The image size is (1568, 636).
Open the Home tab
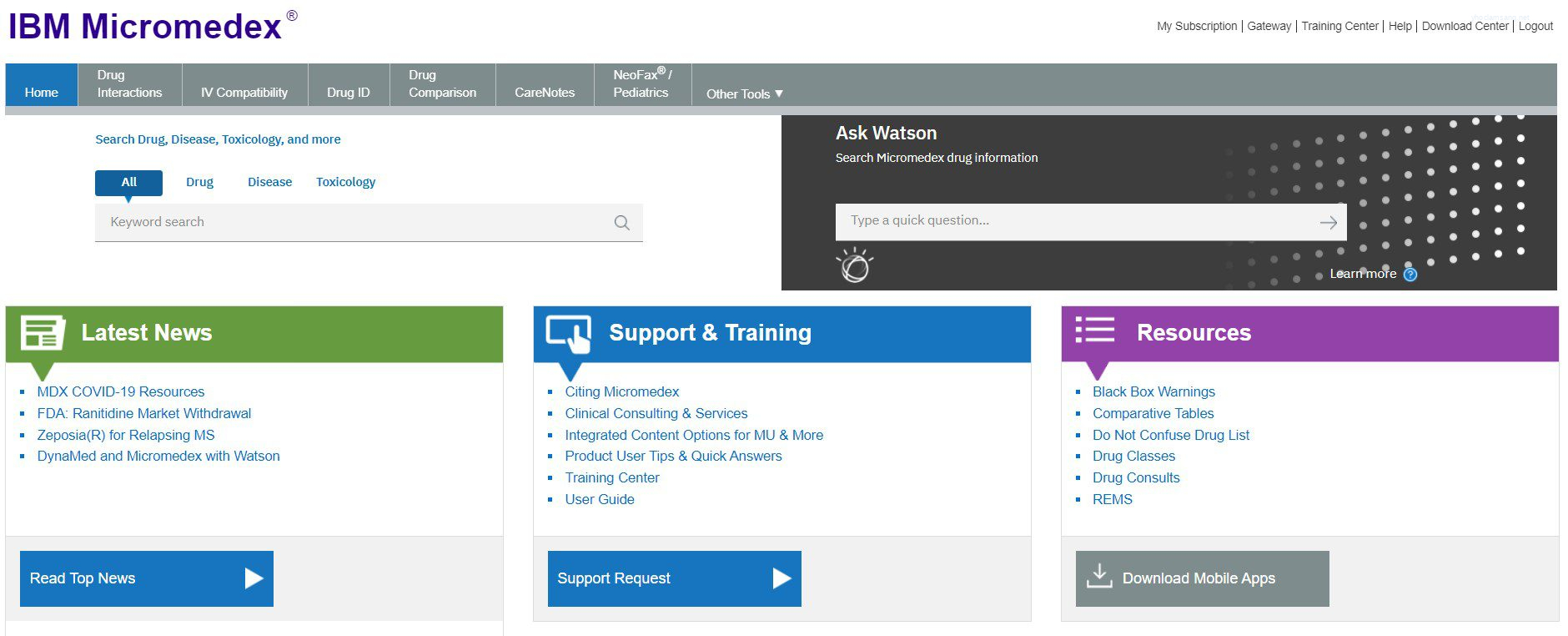coord(42,85)
